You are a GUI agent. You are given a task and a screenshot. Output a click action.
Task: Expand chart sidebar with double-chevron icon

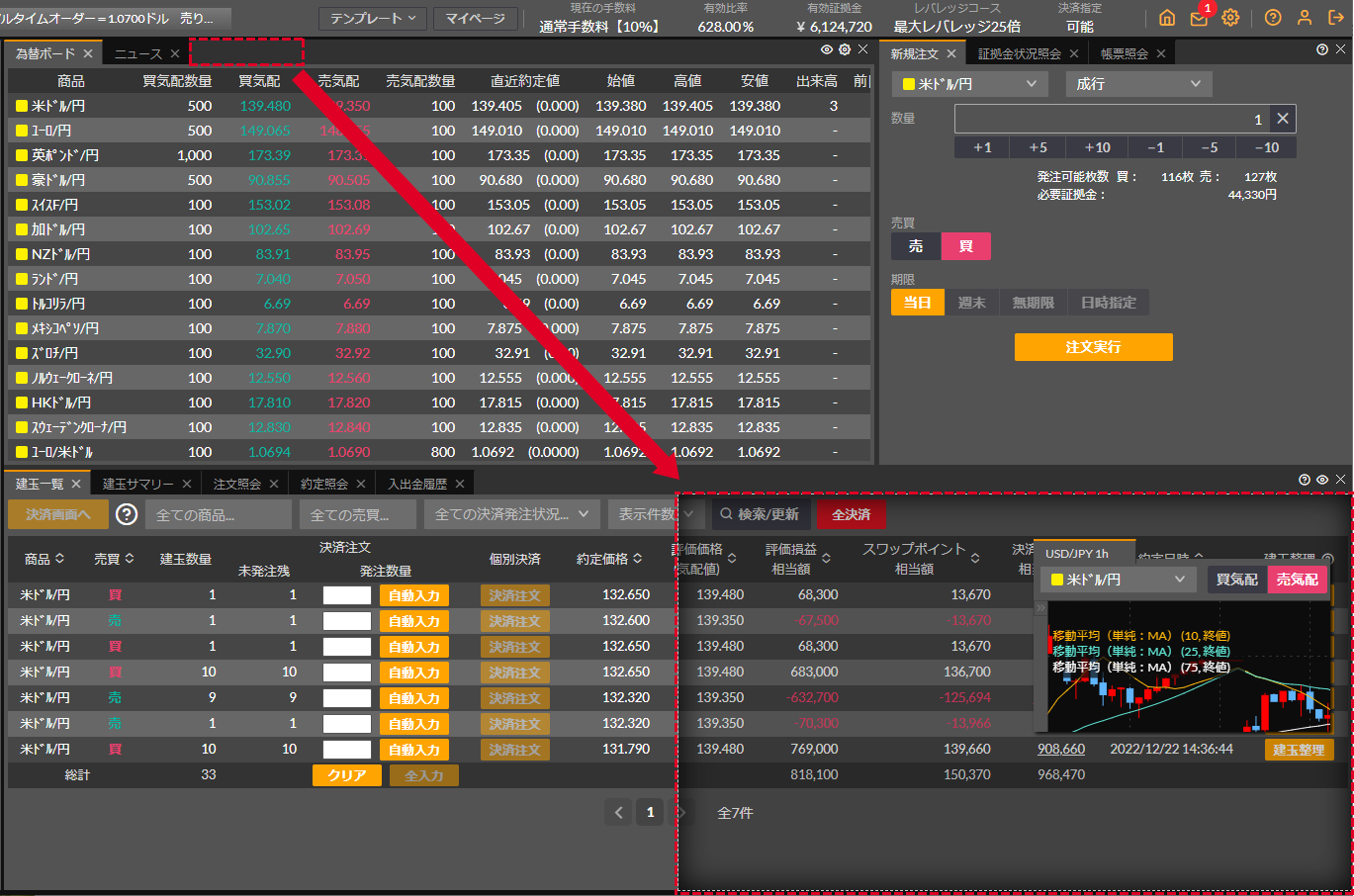point(1040,608)
